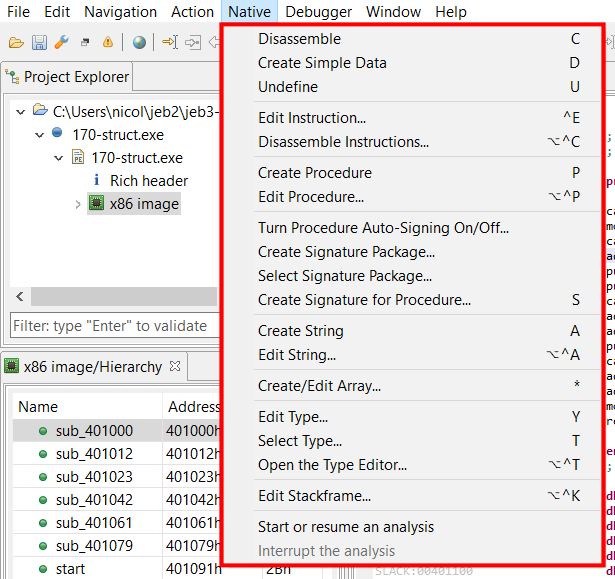Collapse the C:\Users\nicol project node

point(20,112)
